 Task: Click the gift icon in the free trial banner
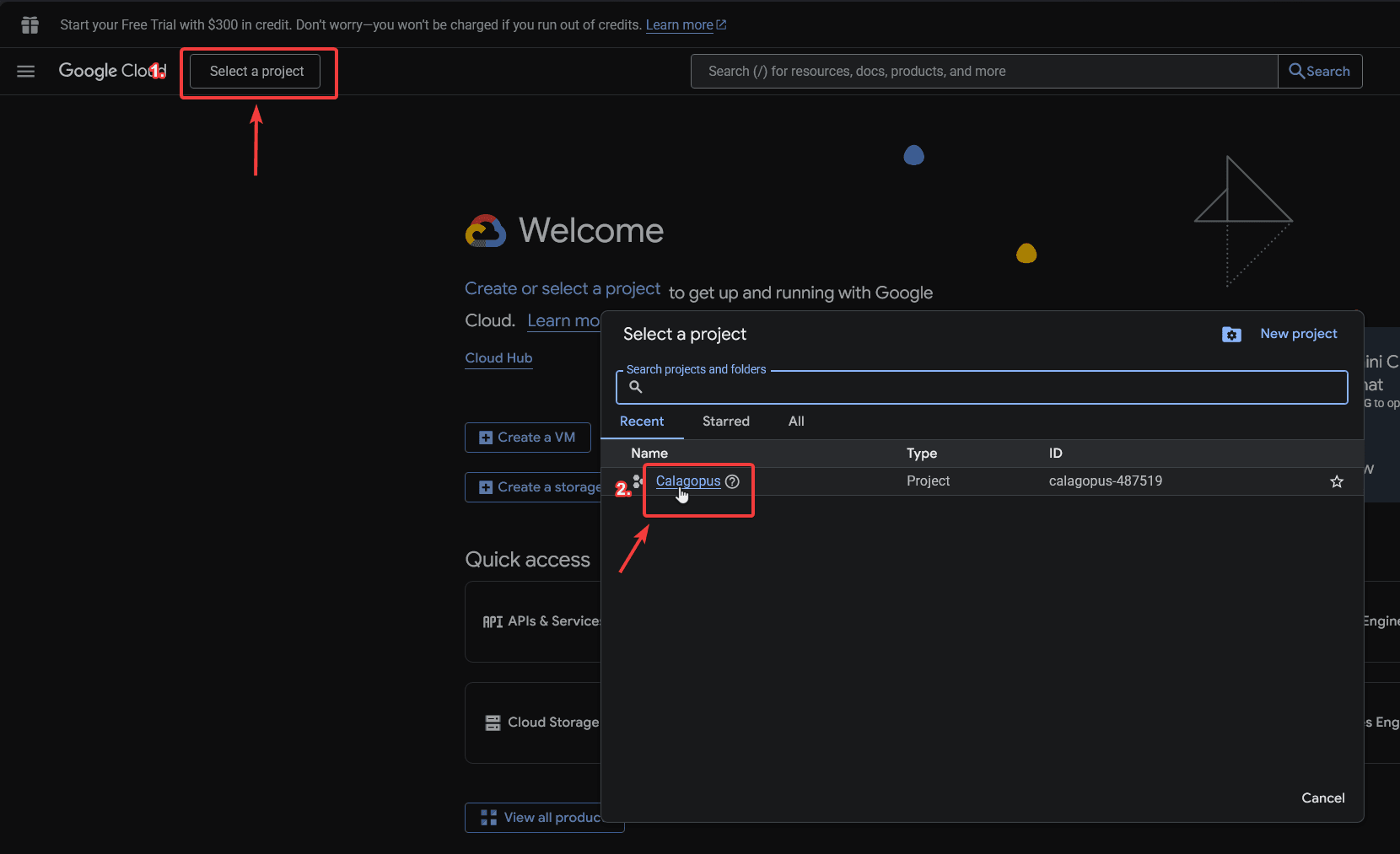[30, 25]
